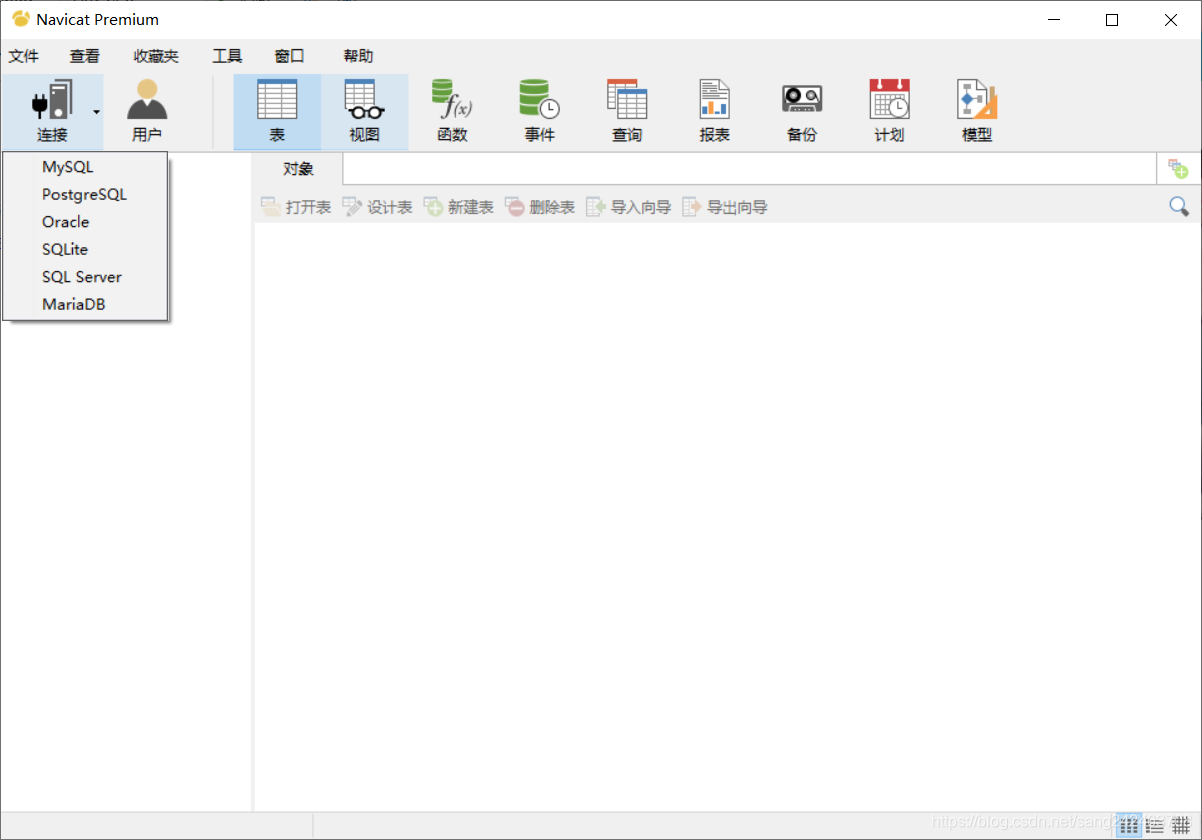Maximize the Navicat Premium window
The height and width of the screenshot is (840, 1202).
coord(1112,20)
